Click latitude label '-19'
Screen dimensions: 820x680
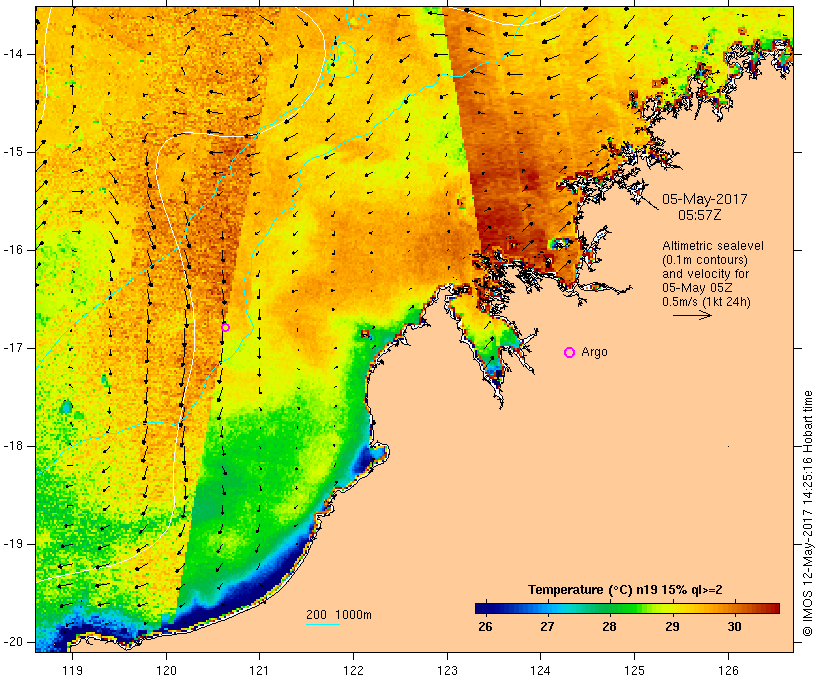tap(13, 545)
